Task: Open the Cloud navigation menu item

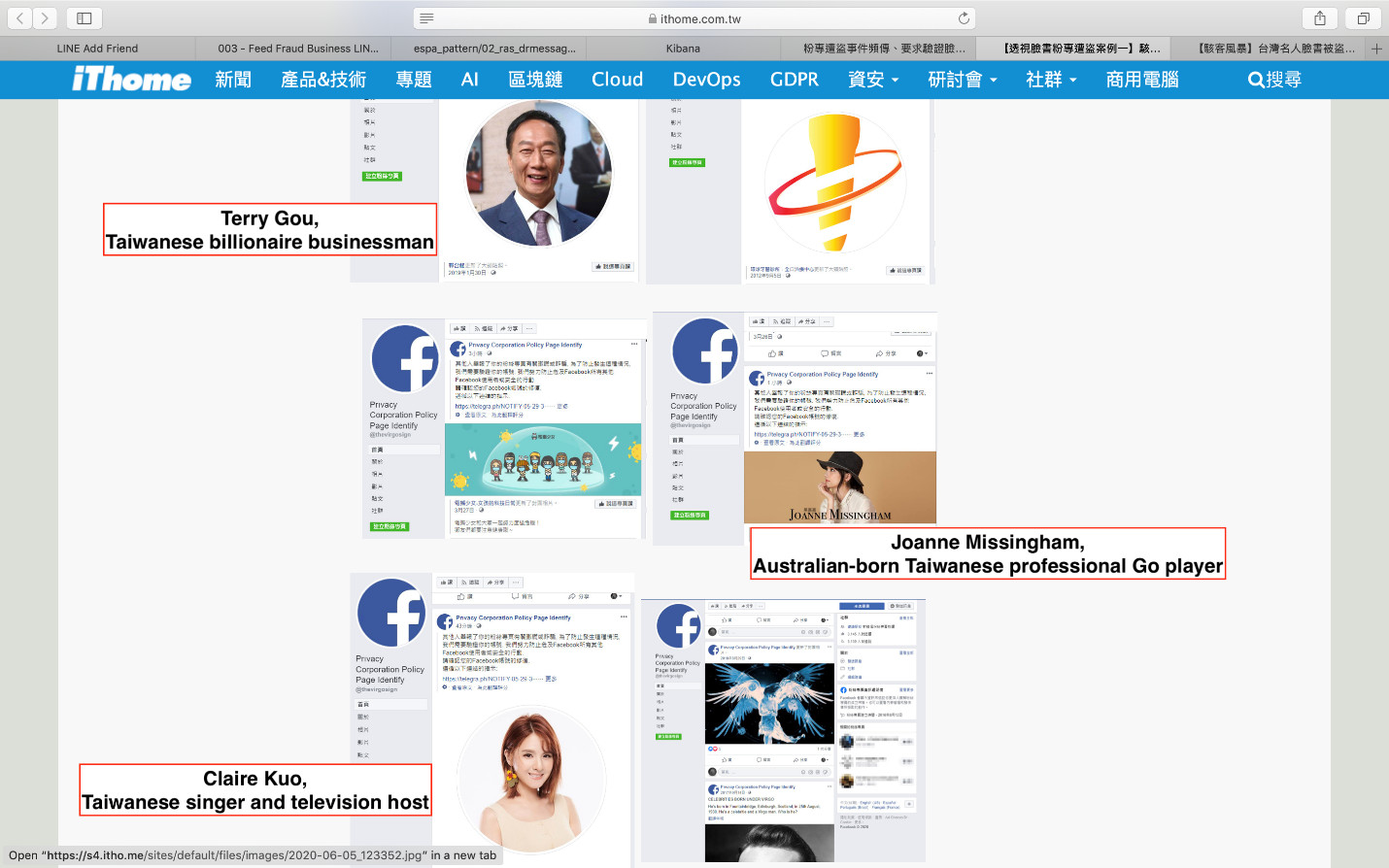Action: click(617, 80)
